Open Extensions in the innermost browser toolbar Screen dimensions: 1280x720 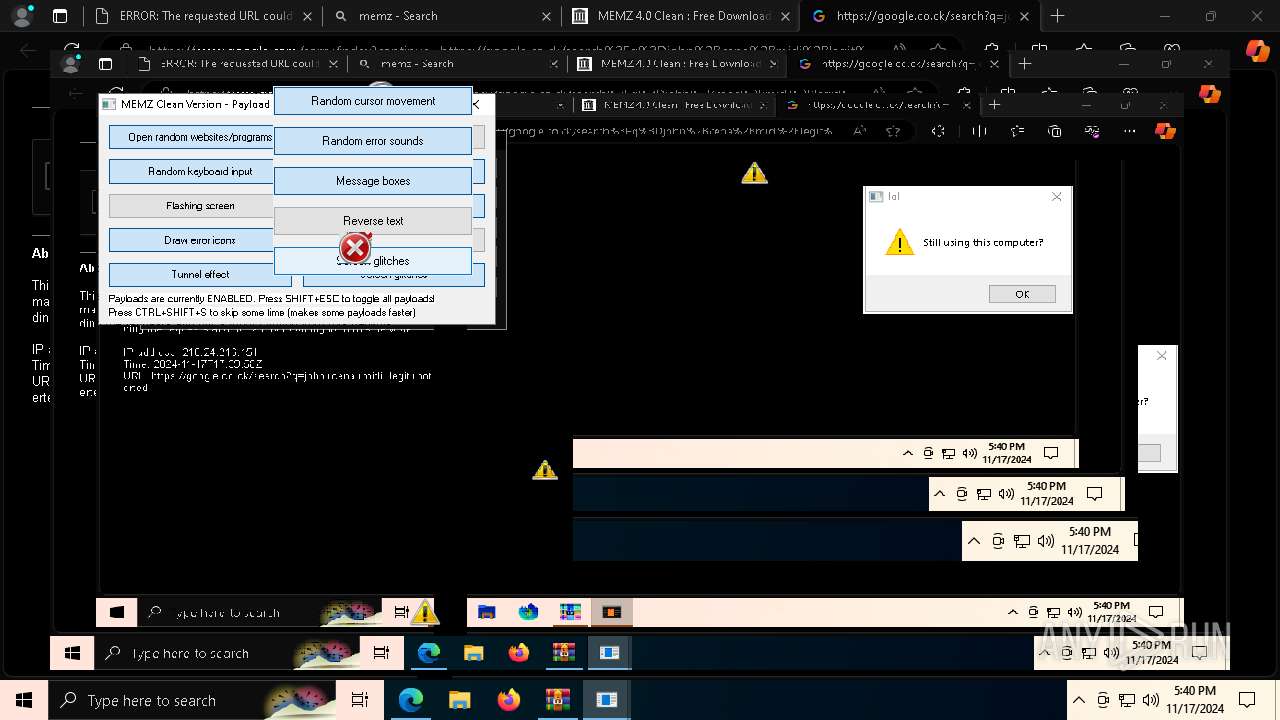pos(938,131)
